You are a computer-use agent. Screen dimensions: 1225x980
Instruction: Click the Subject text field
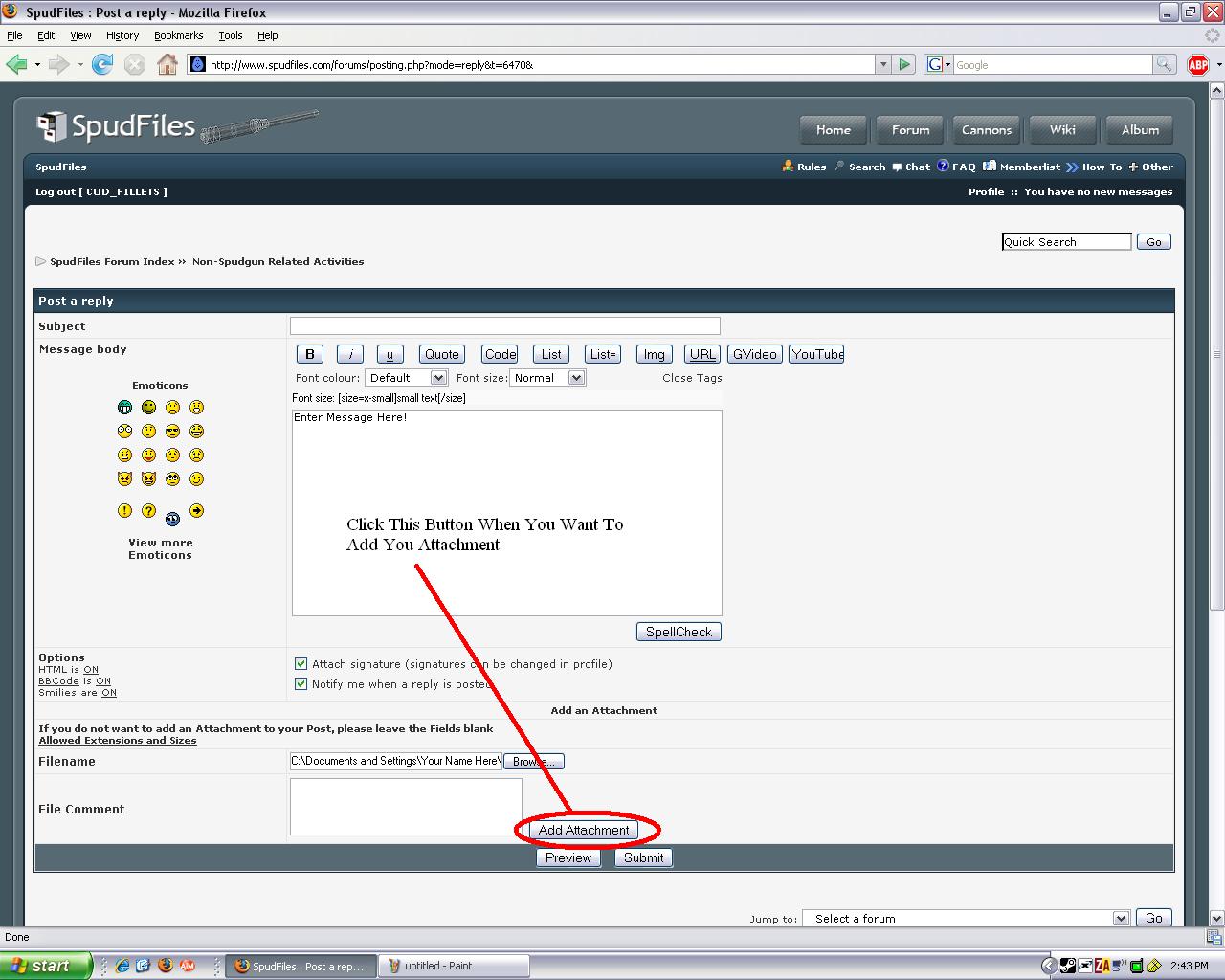coord(504,326)
